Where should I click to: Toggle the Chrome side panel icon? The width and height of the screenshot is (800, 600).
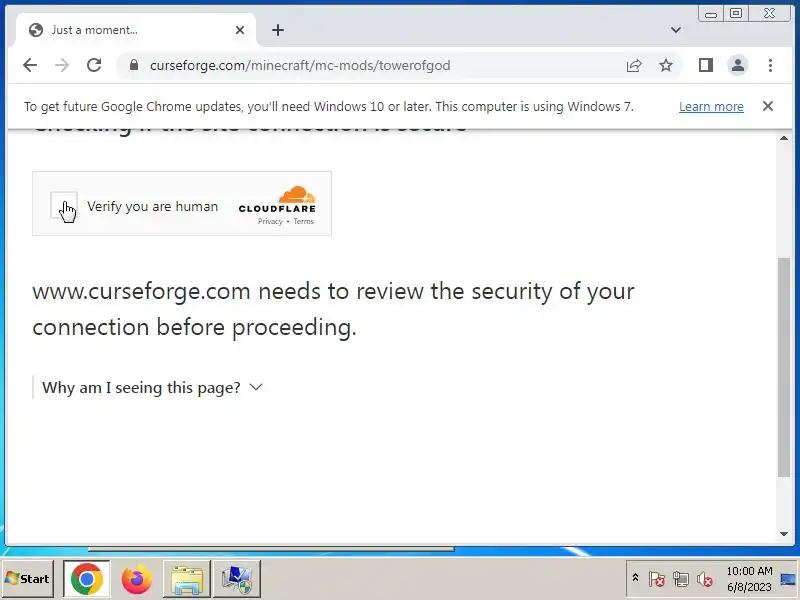(706, 65)
